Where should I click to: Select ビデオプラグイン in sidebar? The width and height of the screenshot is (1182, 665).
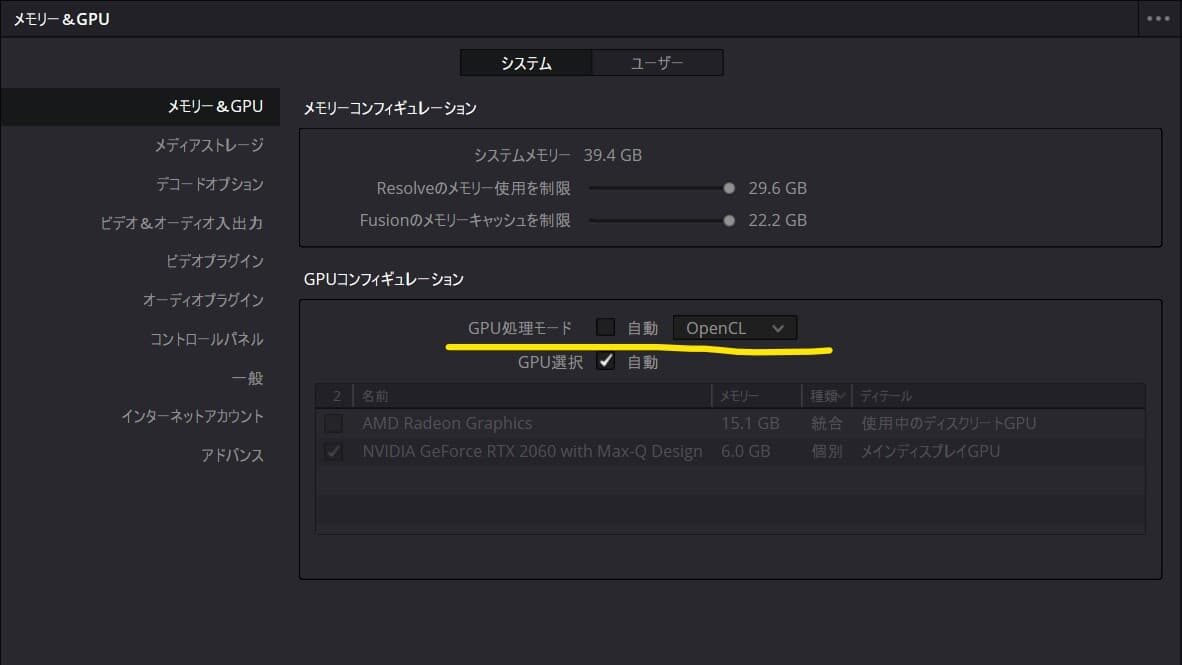tap(214, 261)
